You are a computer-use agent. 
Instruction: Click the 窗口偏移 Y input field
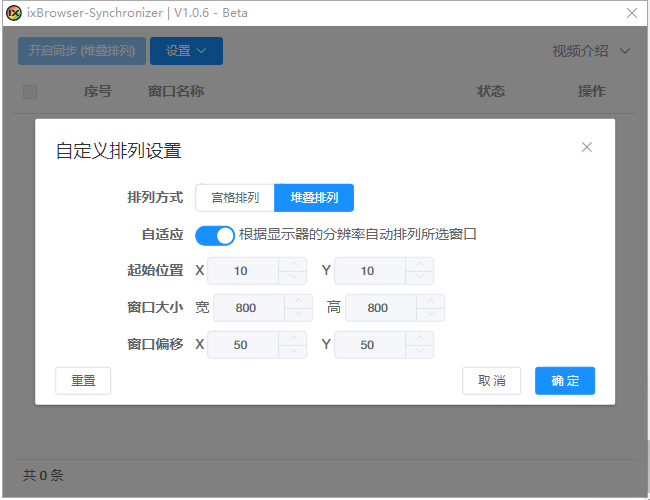coord(370,345)
